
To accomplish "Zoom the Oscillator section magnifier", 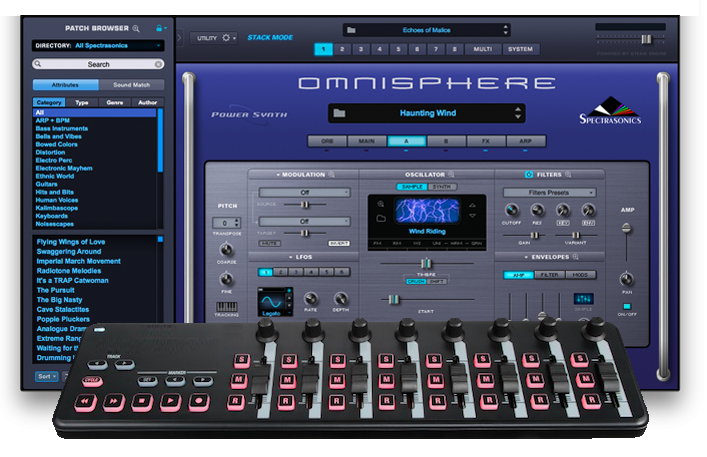I will pos(451,174).
